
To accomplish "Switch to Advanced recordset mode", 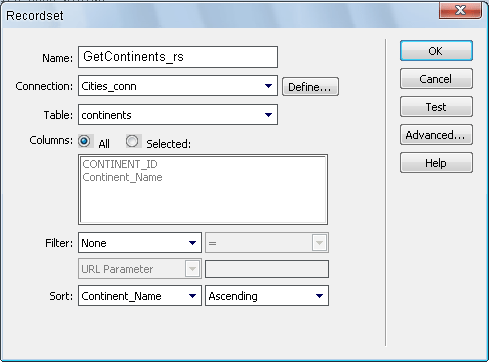I will tap(436, 135).
